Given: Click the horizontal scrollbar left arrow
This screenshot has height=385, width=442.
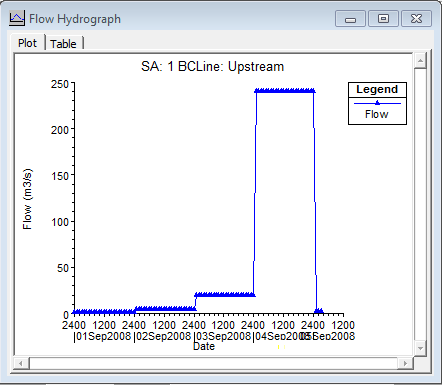Looking at the screenshot, I should pyautogui.click(x=21, y=363).
